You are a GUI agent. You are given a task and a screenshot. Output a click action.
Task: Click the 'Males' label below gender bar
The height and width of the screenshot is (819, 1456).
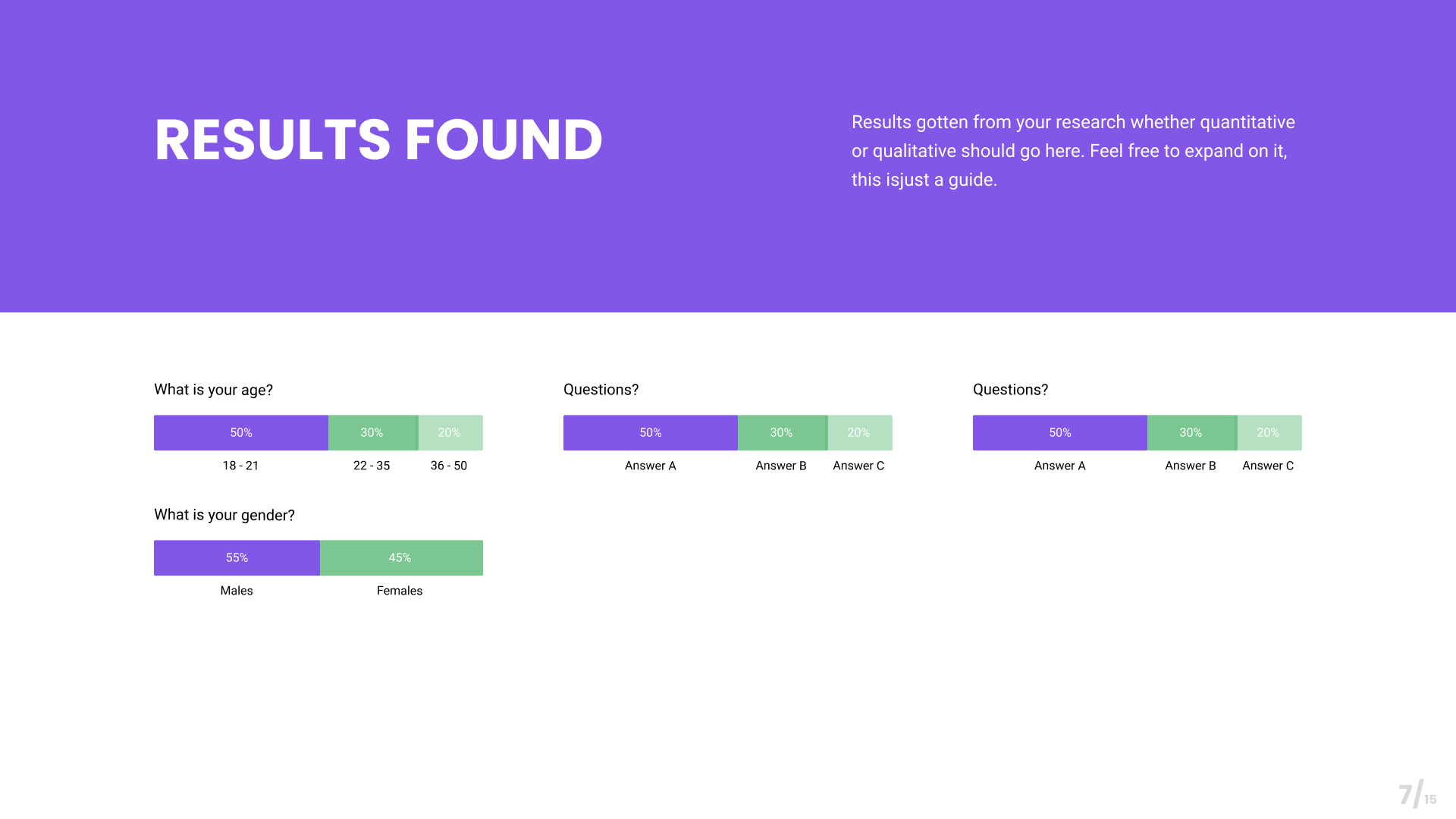tap(237, 591)
